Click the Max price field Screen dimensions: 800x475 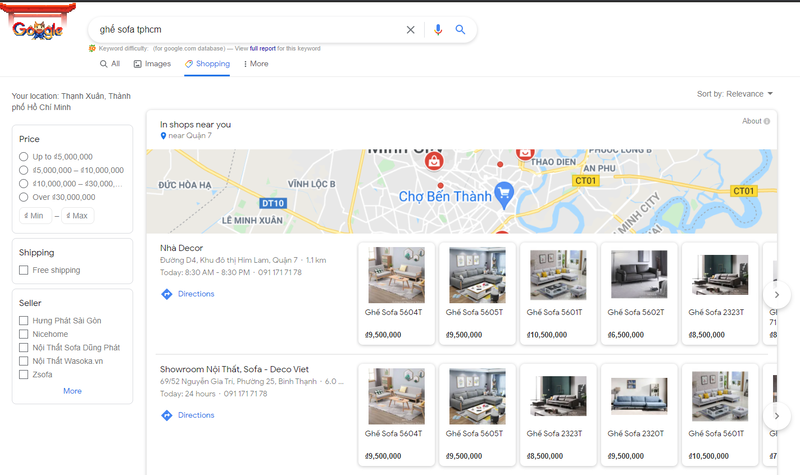pos(78,216)
